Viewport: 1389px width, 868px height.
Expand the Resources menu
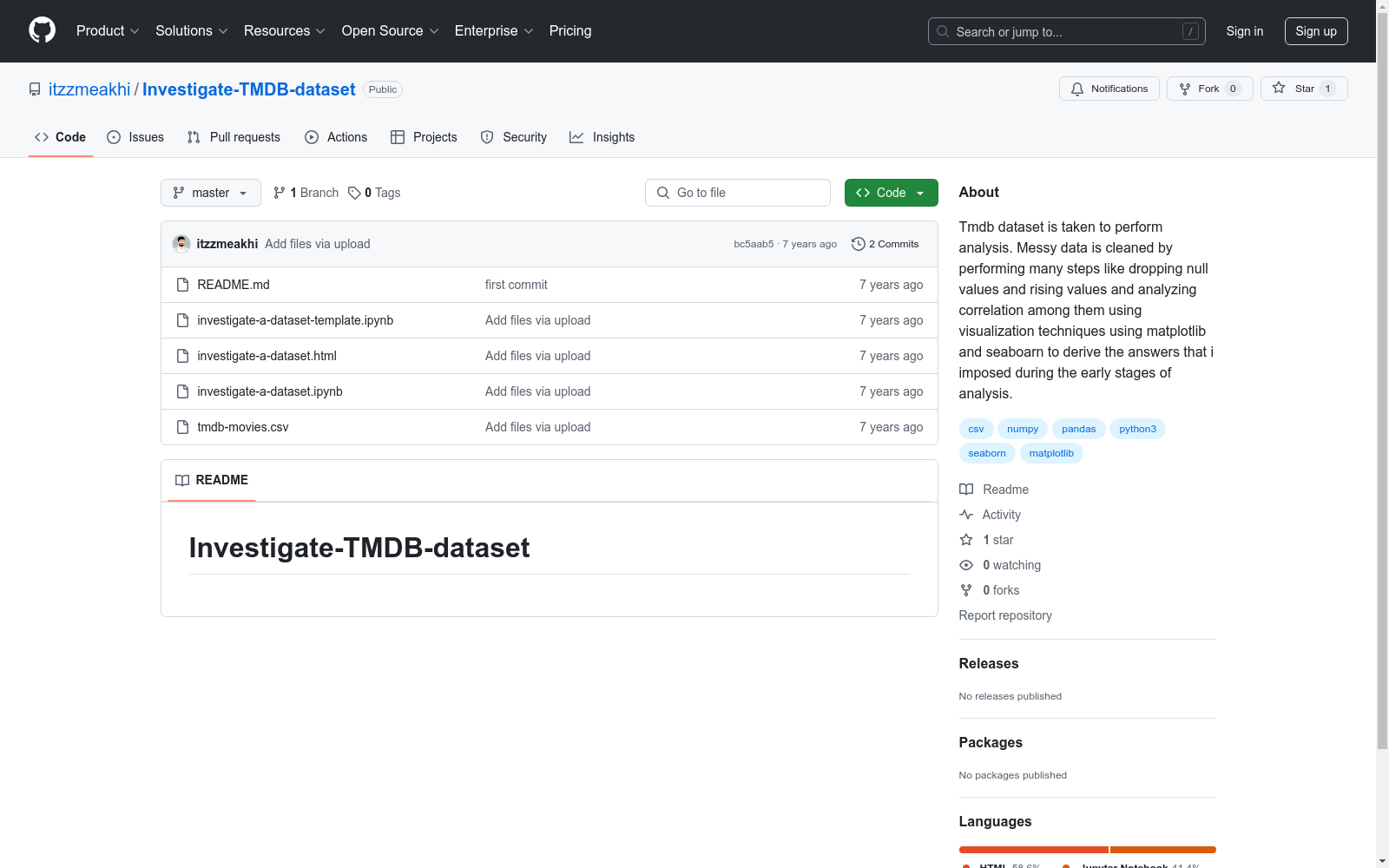point(285,30)
